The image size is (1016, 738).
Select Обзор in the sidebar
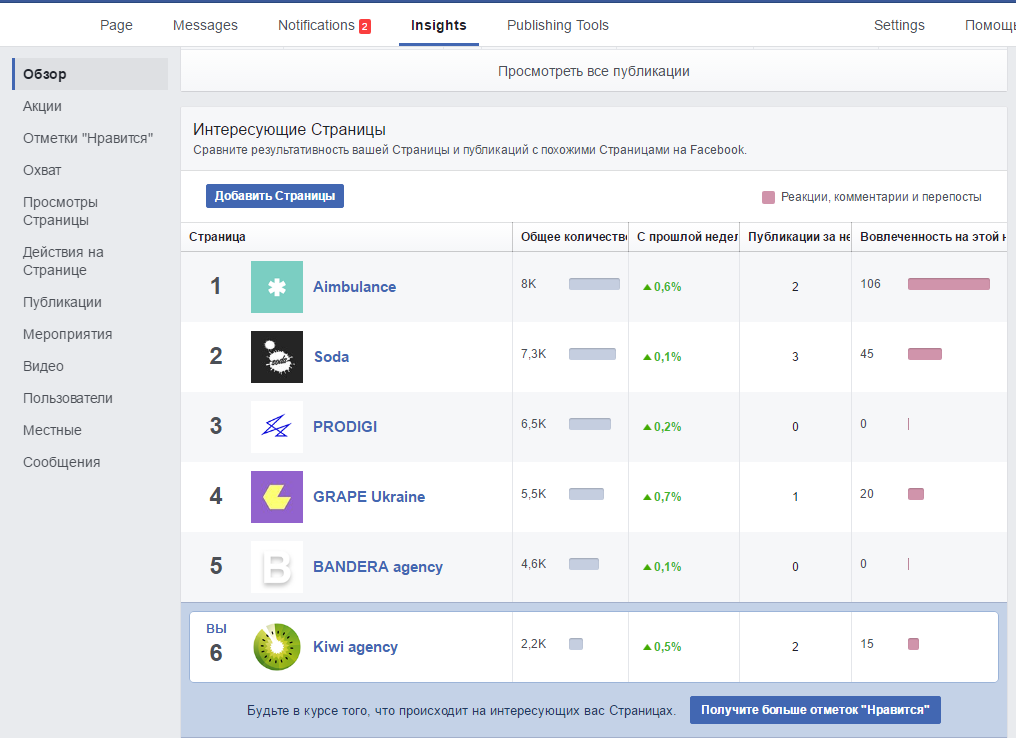click(x=90, y=74)
